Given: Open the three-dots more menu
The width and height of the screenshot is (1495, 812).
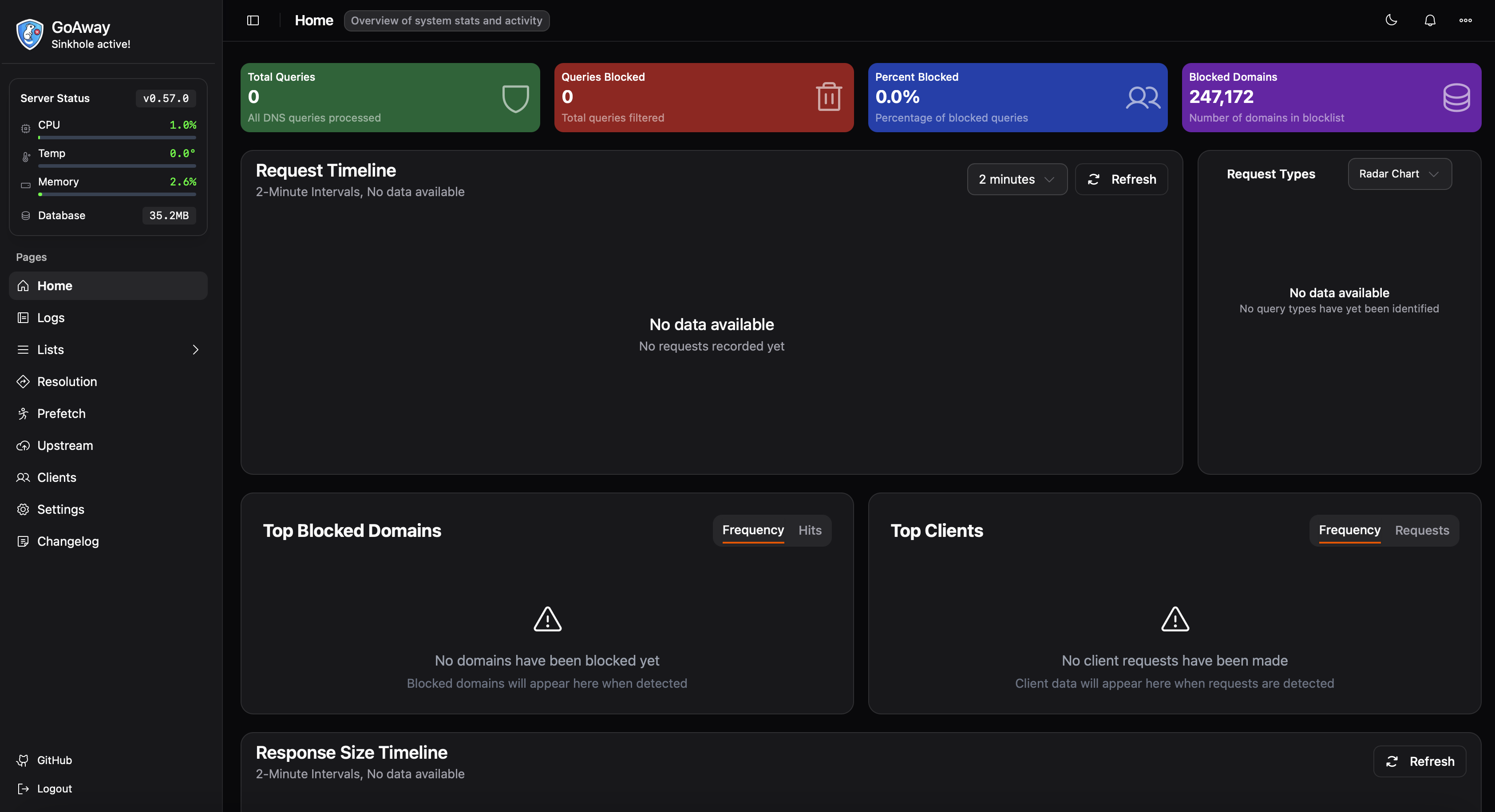Looking at the screenshot, I should click(x=1465, y=20).
